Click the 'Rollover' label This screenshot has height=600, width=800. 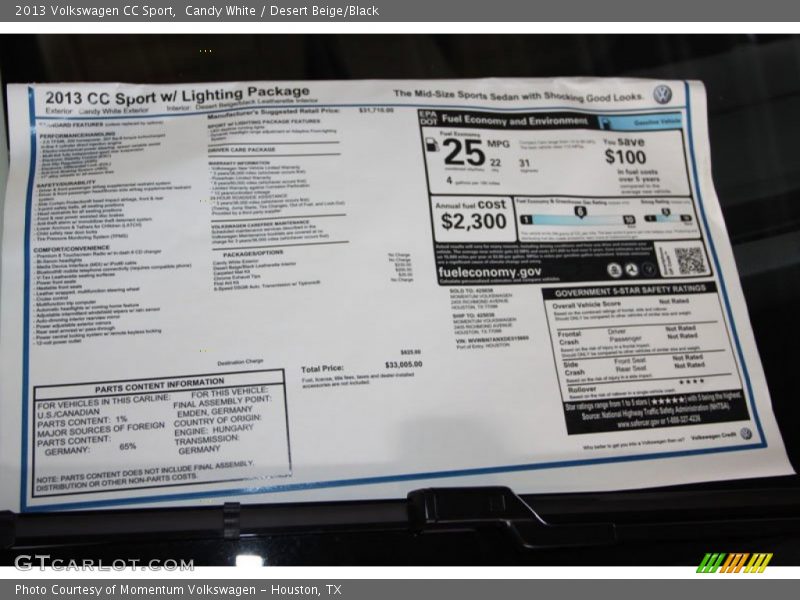582,390
